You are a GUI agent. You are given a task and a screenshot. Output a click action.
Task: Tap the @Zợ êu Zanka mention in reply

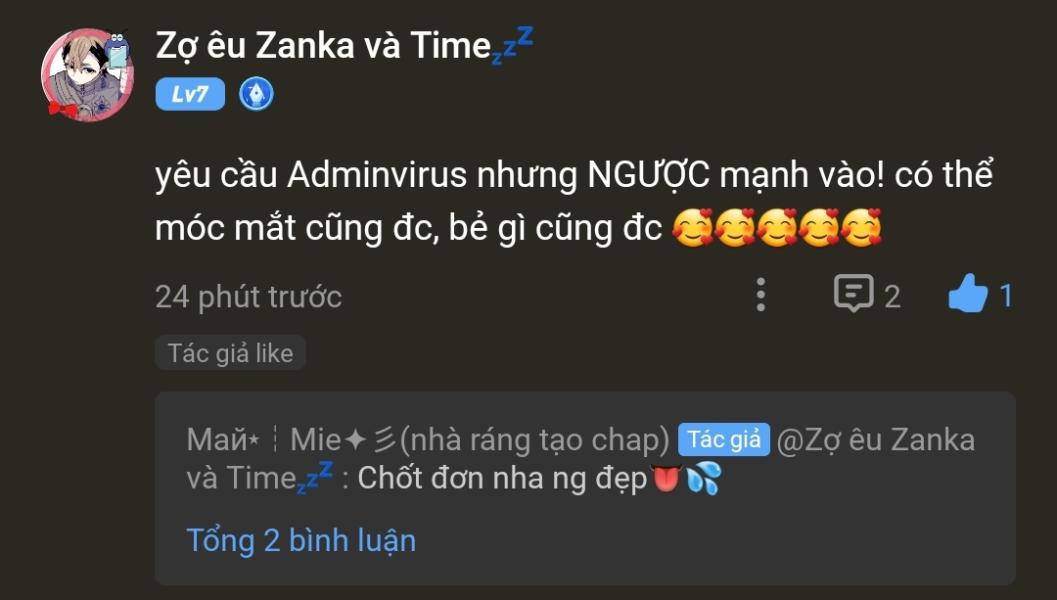click(x=876, y=440)
